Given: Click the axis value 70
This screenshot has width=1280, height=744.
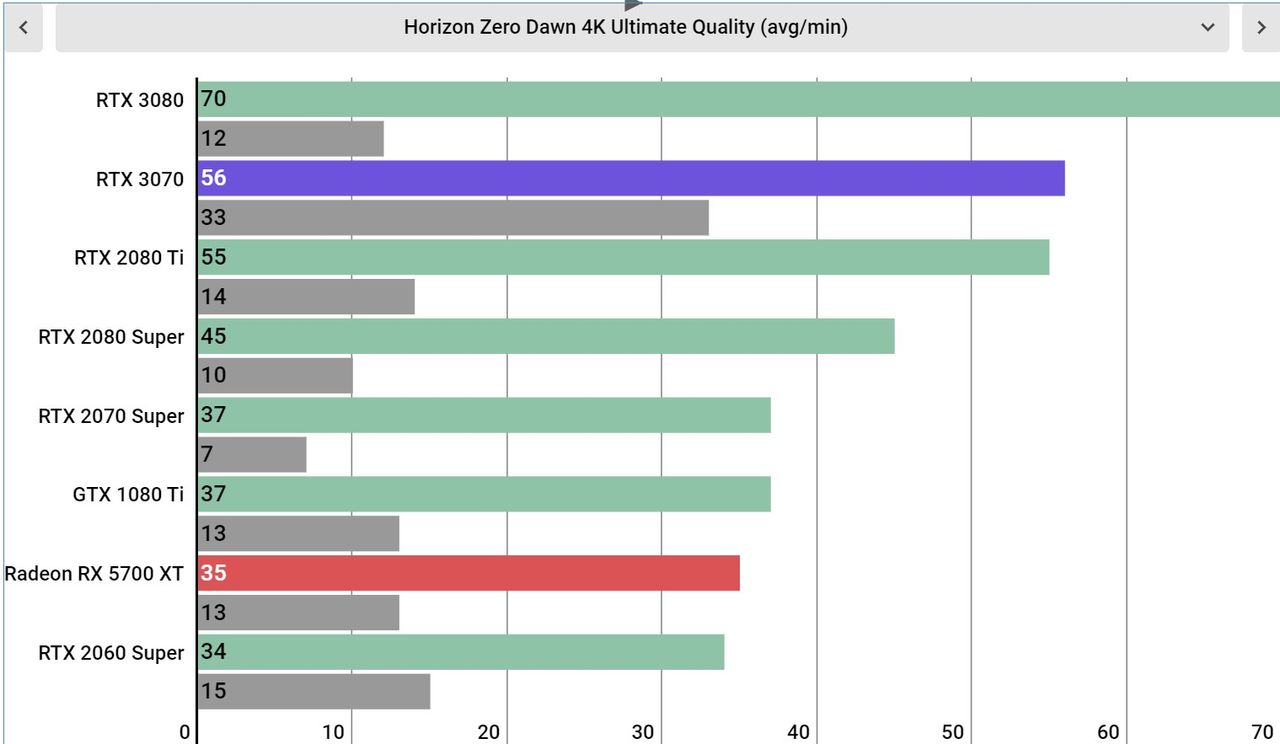Looking at the screenshot, I should pos(1263,732).
